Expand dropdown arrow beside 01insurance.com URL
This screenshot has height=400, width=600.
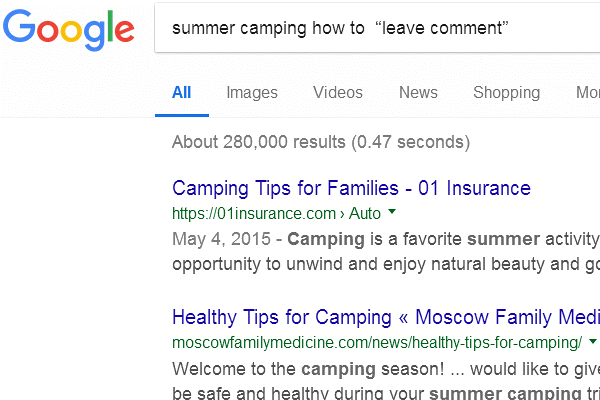click(392, 212)
